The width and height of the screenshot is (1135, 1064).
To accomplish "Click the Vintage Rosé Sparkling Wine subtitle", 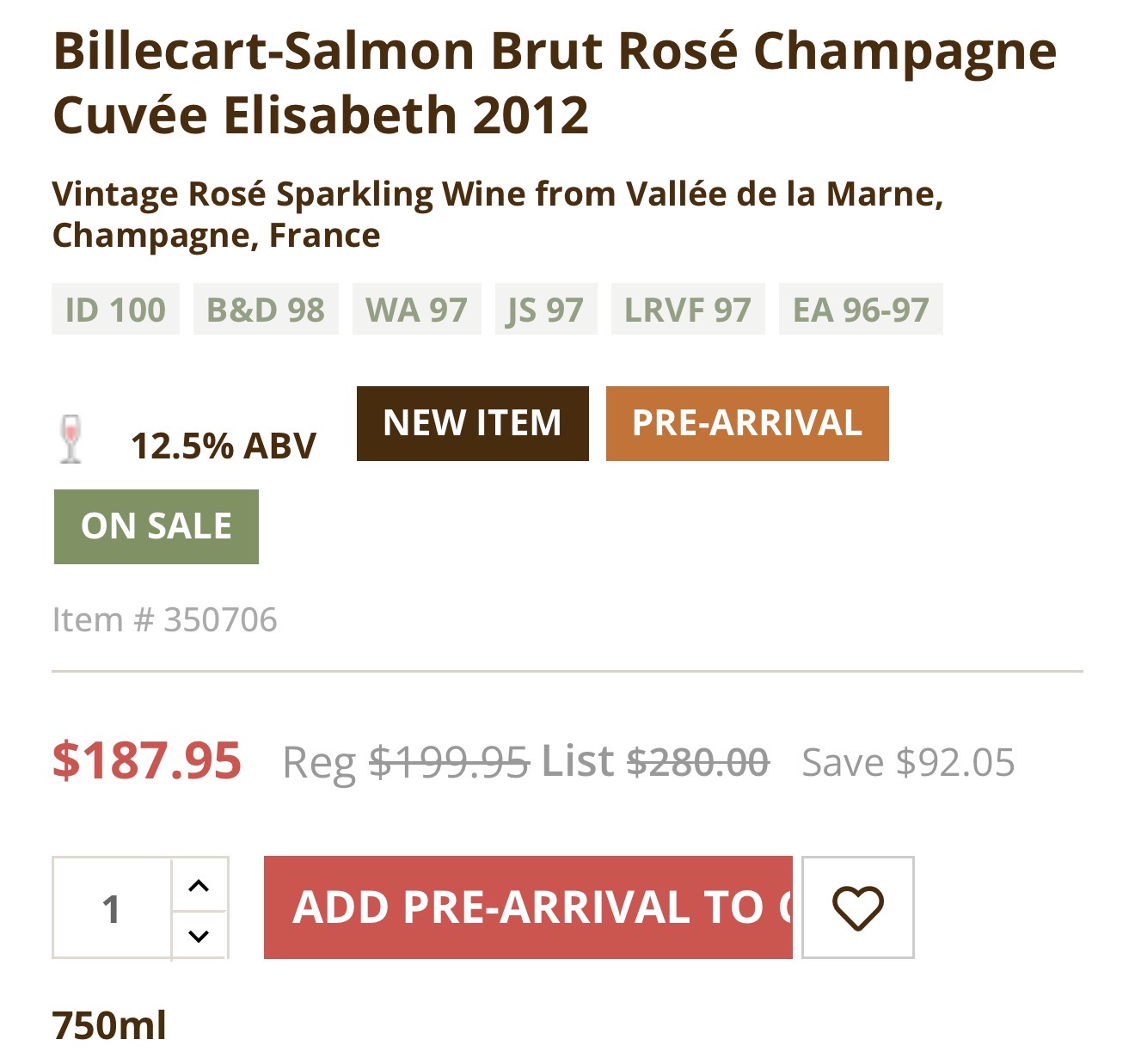I will (497, 214).
